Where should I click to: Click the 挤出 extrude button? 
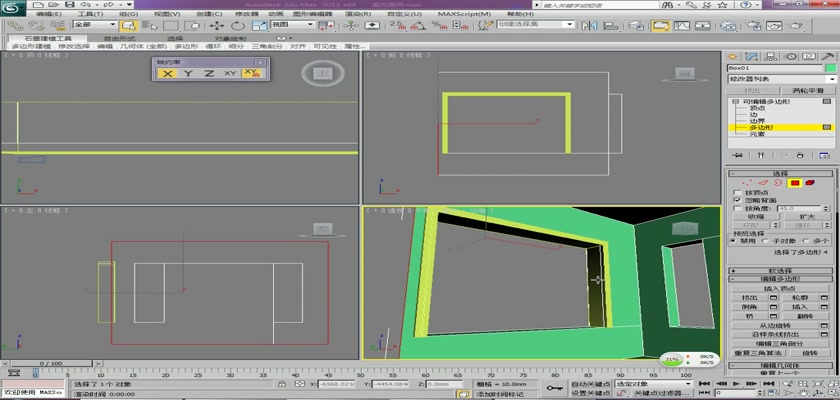coord(749,297)
